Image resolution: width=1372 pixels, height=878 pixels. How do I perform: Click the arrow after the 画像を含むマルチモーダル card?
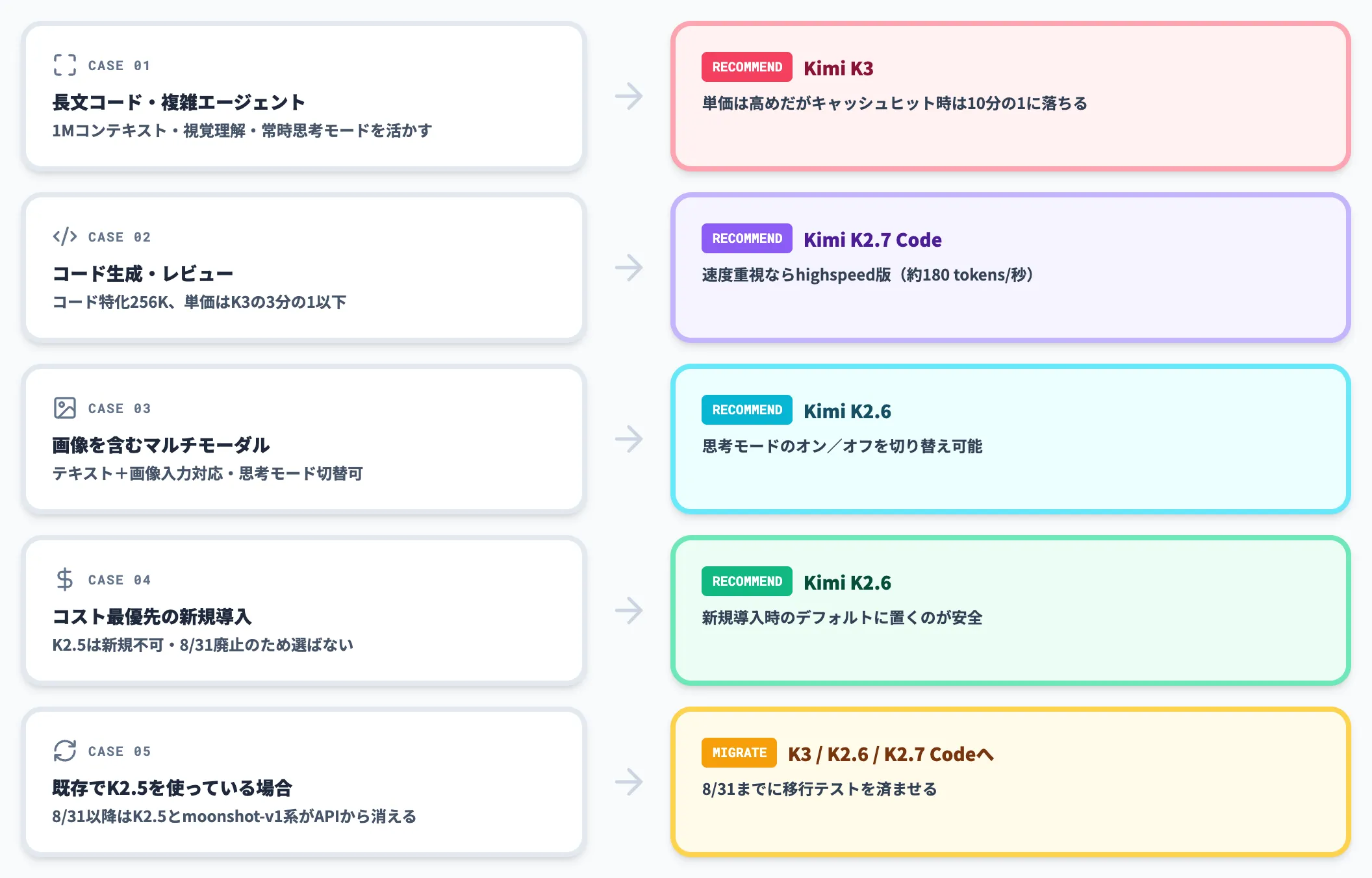coord(629,439)
